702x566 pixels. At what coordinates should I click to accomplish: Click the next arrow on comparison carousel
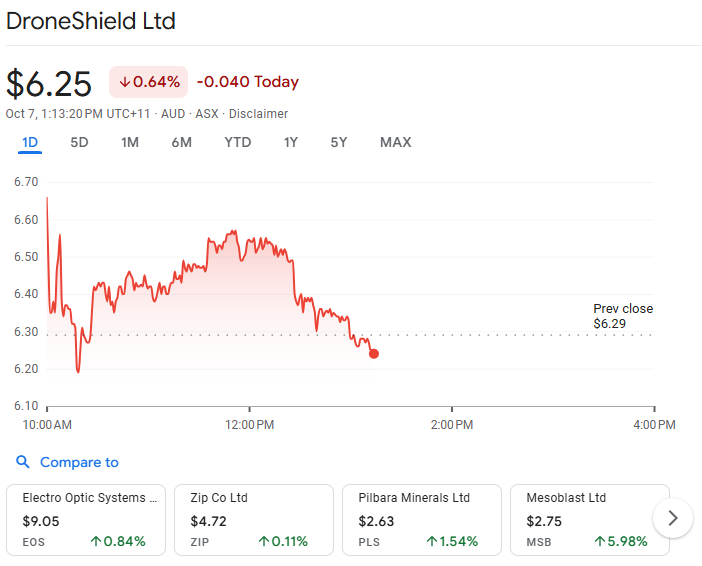[x=673, y=518]
